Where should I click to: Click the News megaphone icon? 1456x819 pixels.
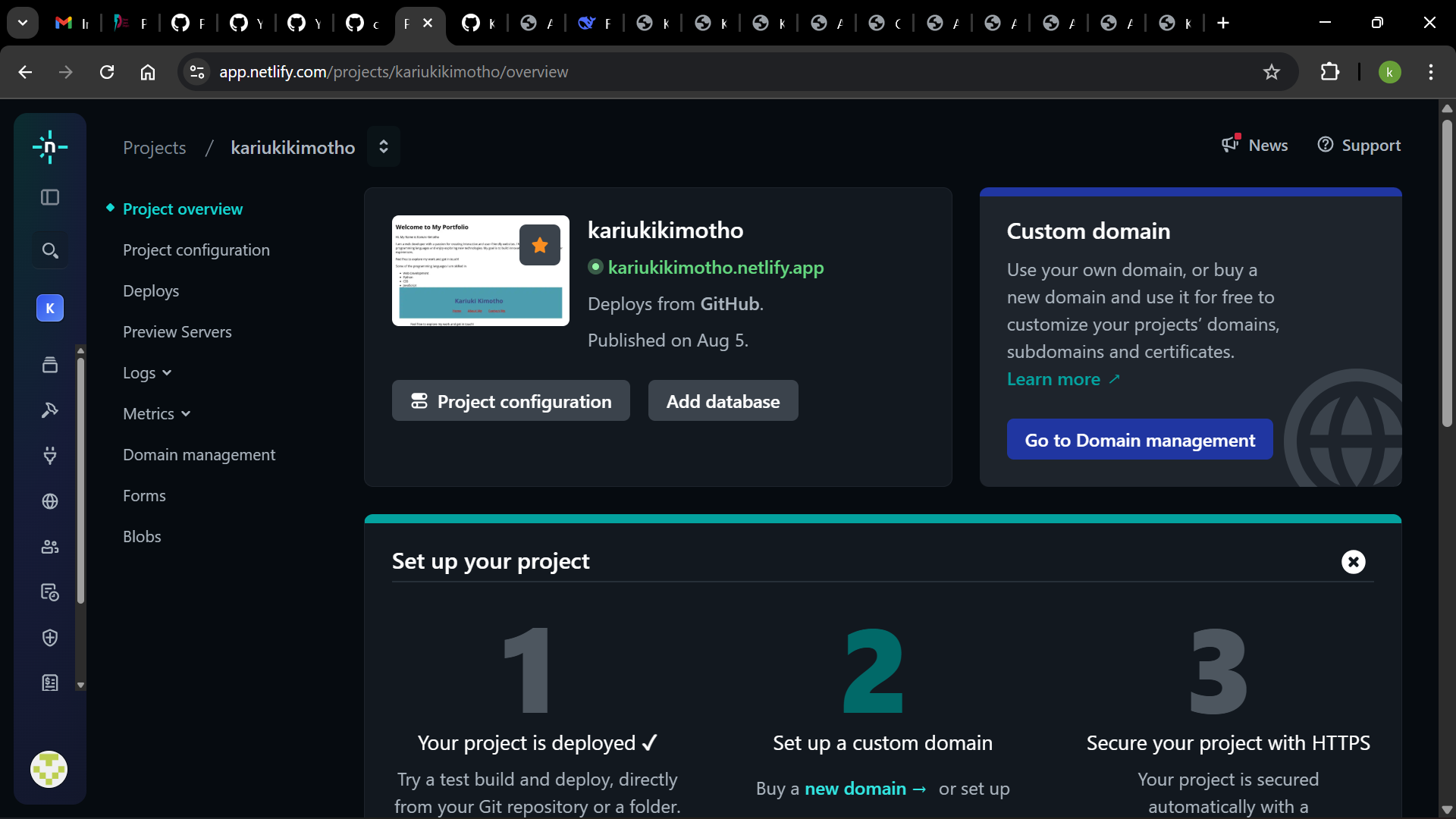tap(1231, 143)
